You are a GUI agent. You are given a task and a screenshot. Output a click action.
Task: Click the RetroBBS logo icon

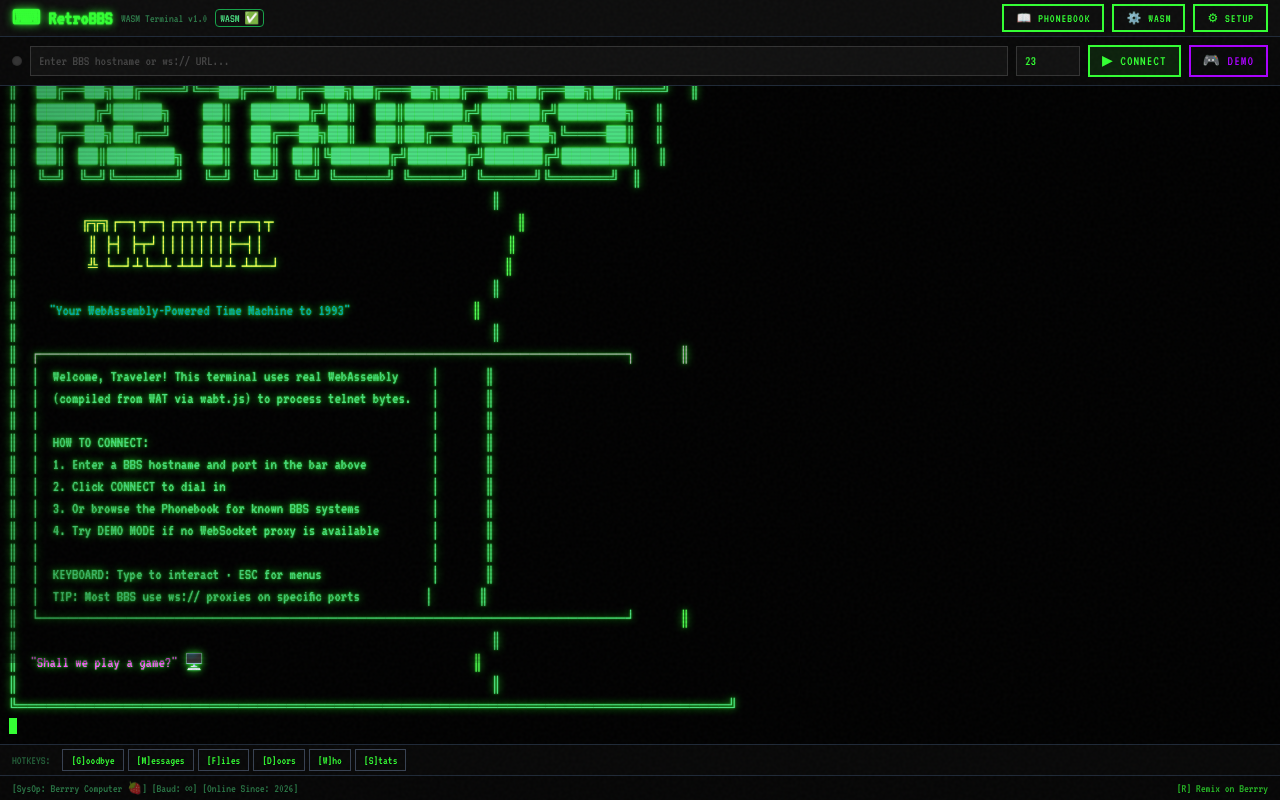[x=26, y=17]
